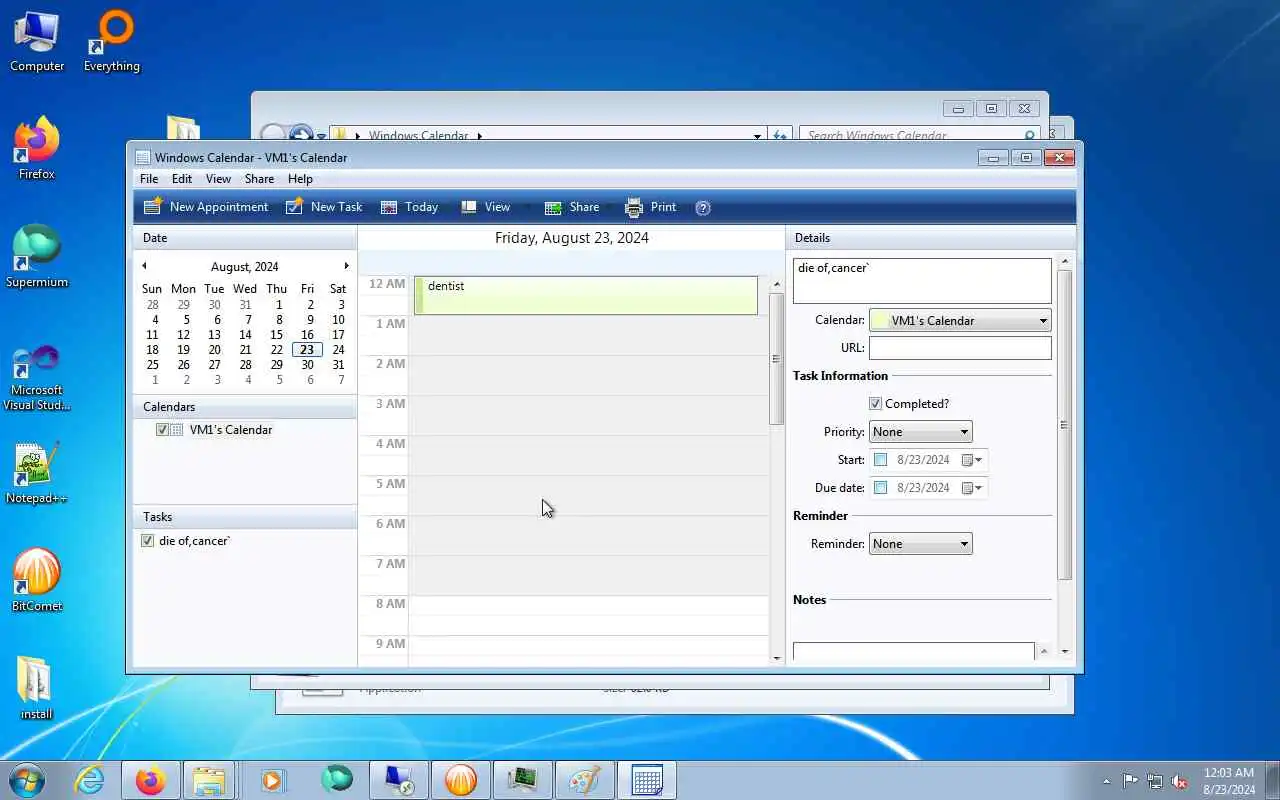This screenshot has width=1280, height=800.
Task: Open Everything desktop shortcut
Action: pos(112,42)
